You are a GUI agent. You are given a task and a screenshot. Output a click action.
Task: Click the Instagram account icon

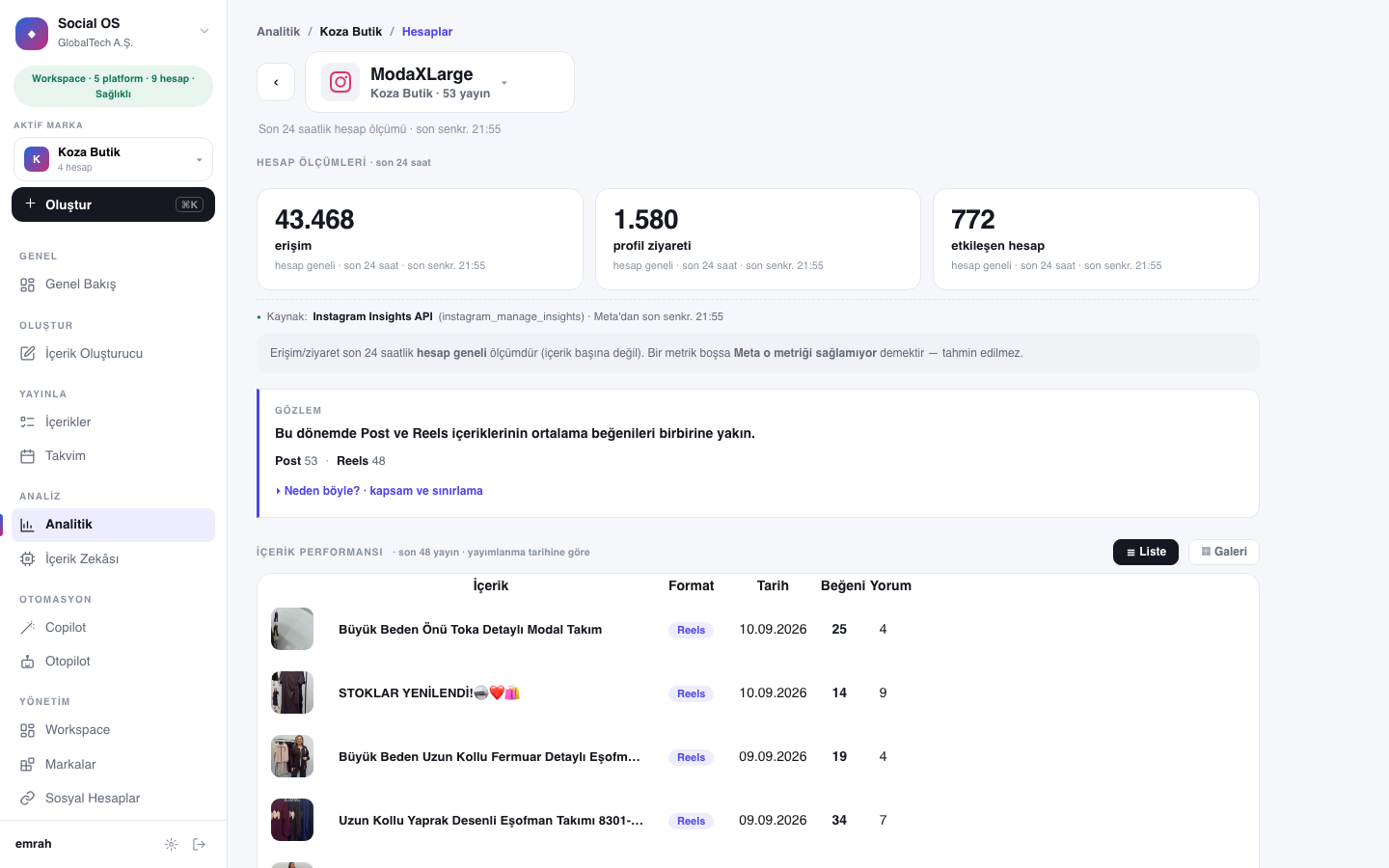[x=340, y=82]
